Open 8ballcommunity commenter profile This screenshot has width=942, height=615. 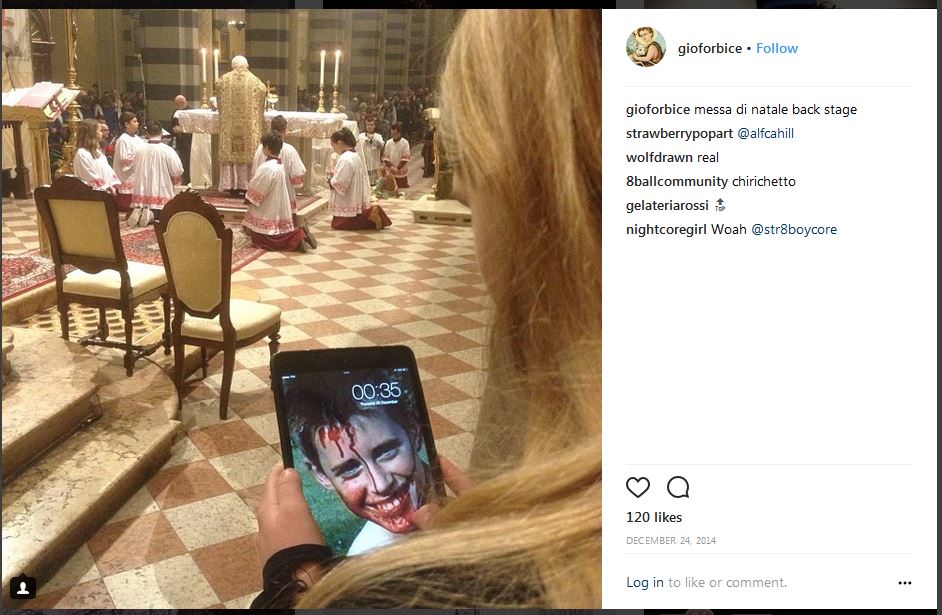[676, 181]
